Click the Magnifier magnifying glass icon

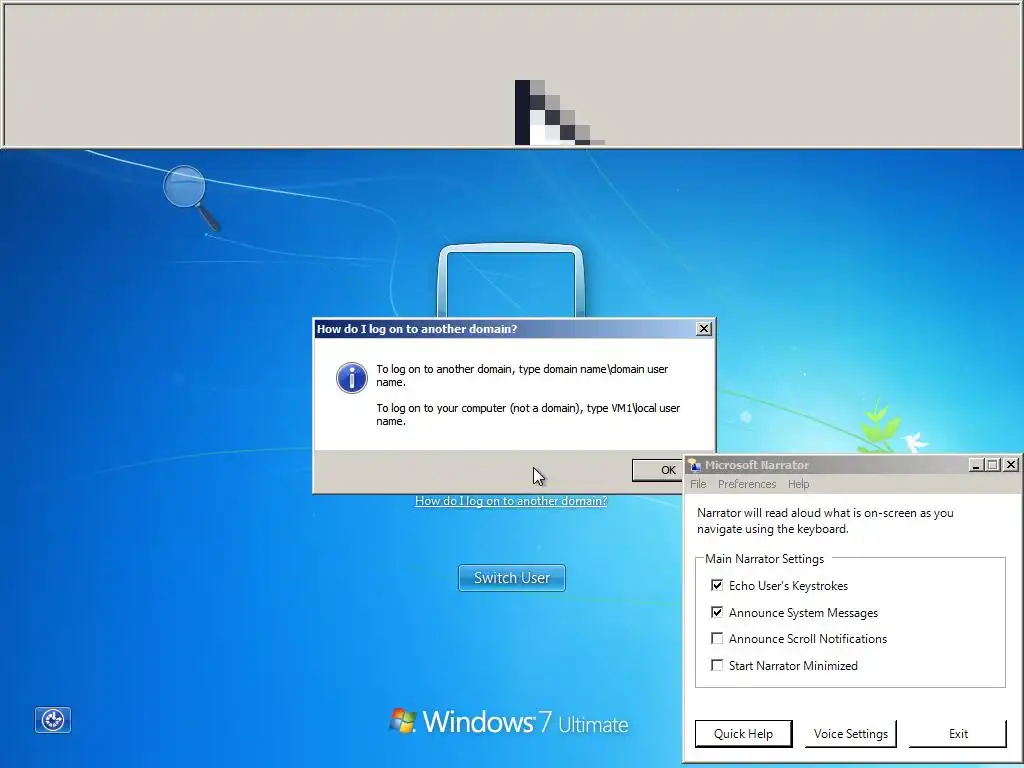point(190,198)
